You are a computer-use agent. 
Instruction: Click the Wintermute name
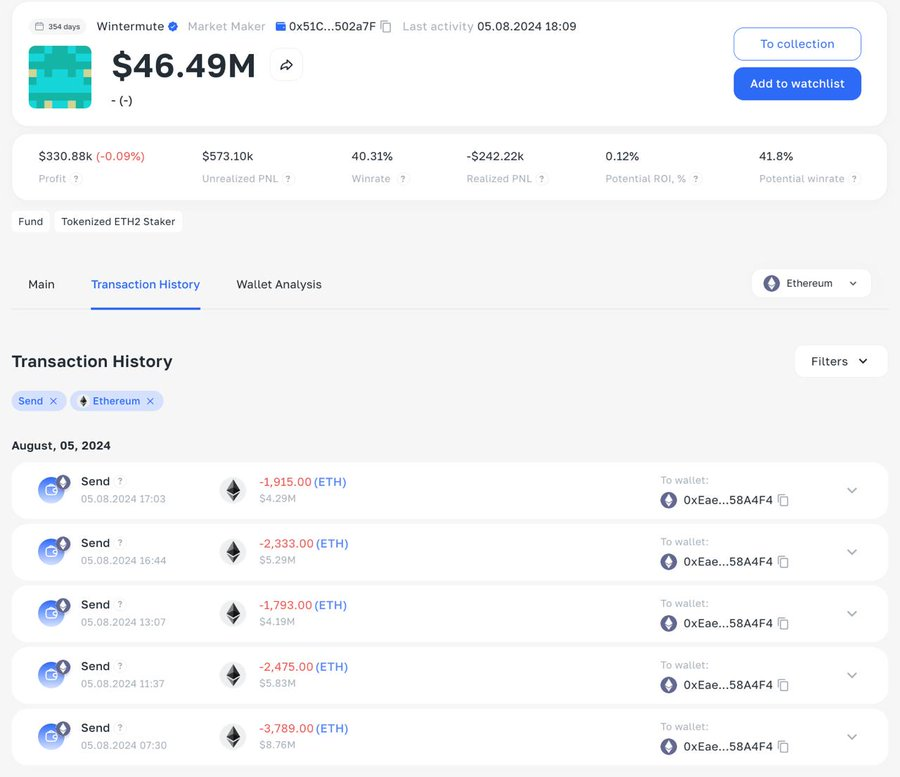coord(130,26)
